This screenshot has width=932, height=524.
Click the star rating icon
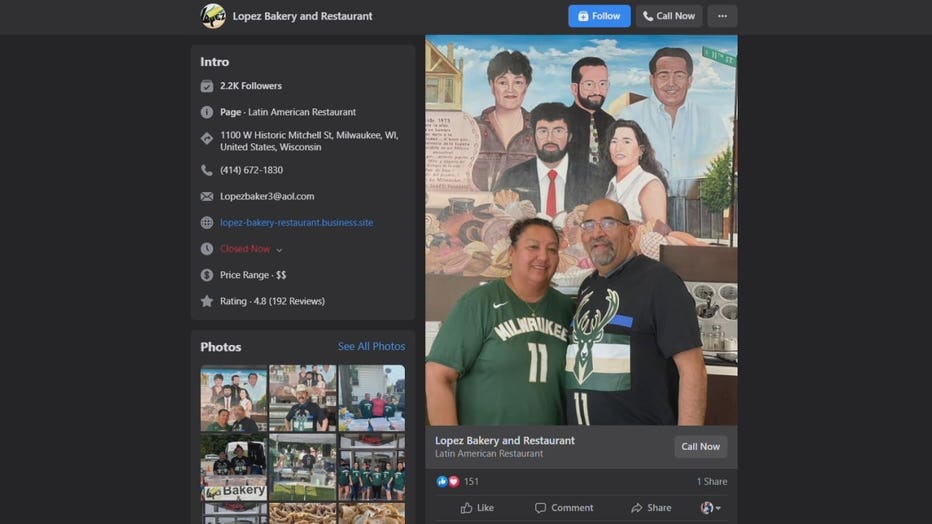tap(206, 301)
